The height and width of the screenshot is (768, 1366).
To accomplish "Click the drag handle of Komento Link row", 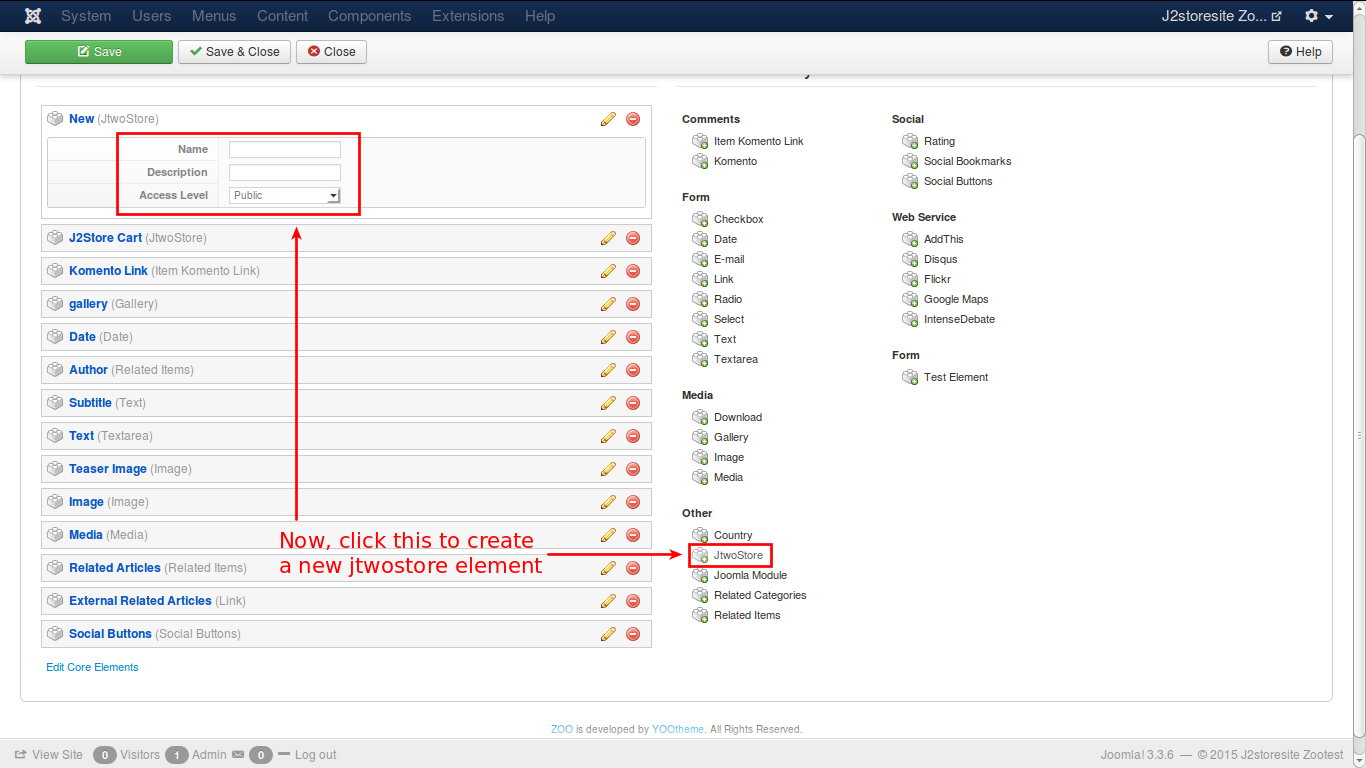I will coord(56,271).
